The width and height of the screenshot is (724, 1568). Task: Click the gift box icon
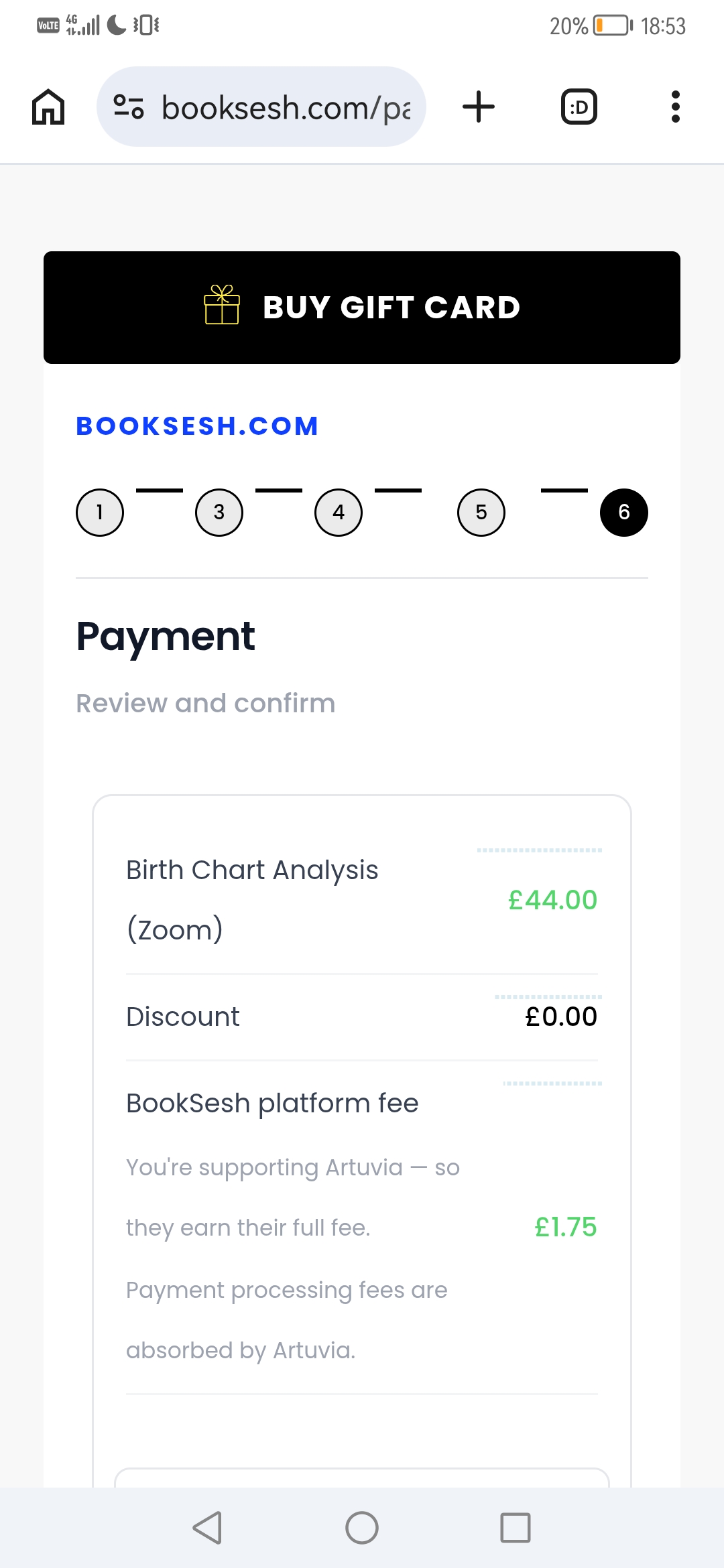tap(222, 305)
